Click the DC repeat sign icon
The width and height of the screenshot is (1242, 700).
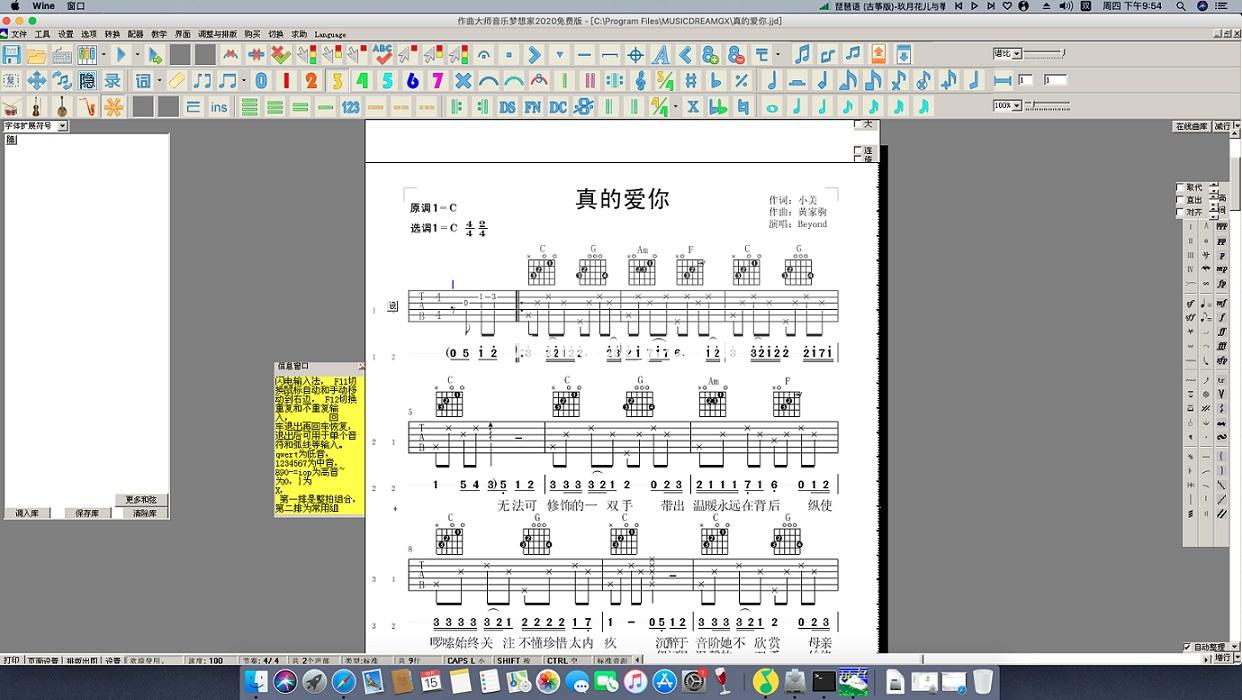click(558, 106)
